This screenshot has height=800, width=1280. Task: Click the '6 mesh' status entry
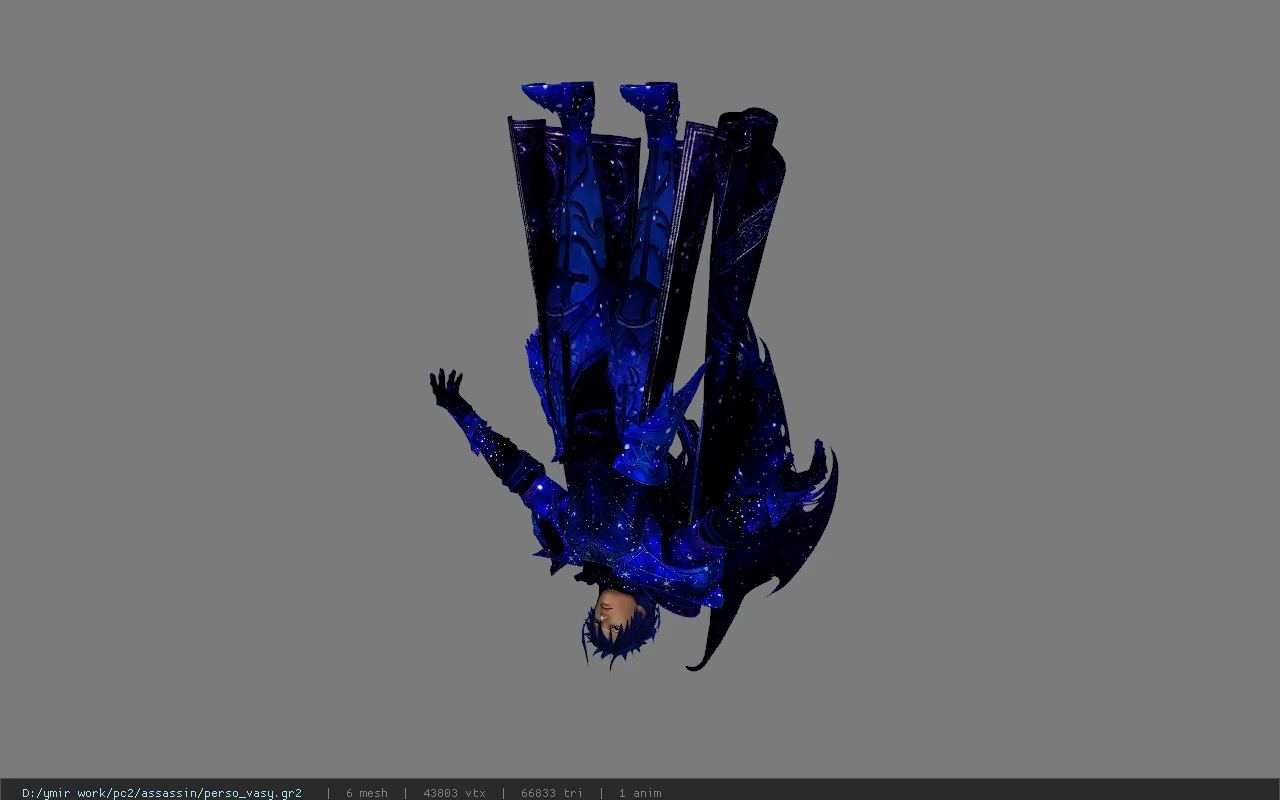tap(367, 793)
